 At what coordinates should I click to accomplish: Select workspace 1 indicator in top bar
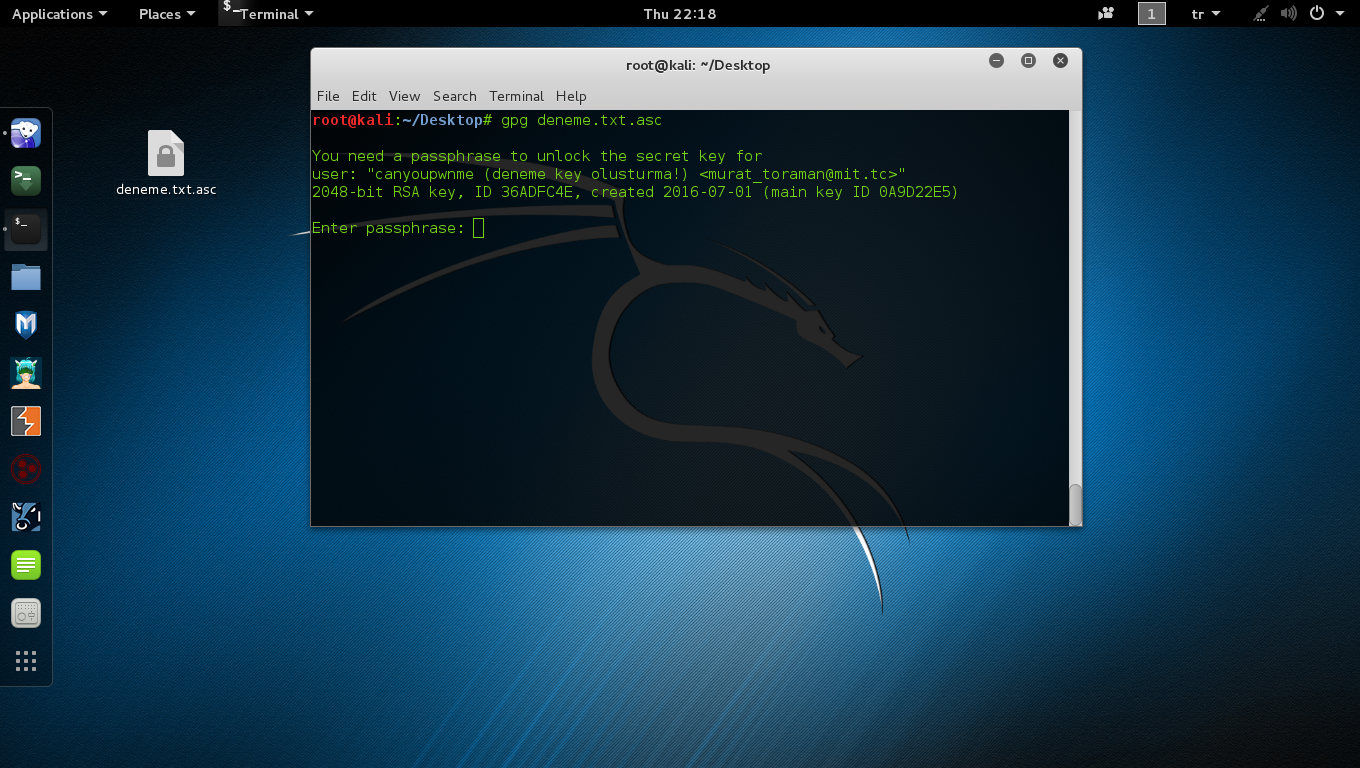tap(1151, 14)
